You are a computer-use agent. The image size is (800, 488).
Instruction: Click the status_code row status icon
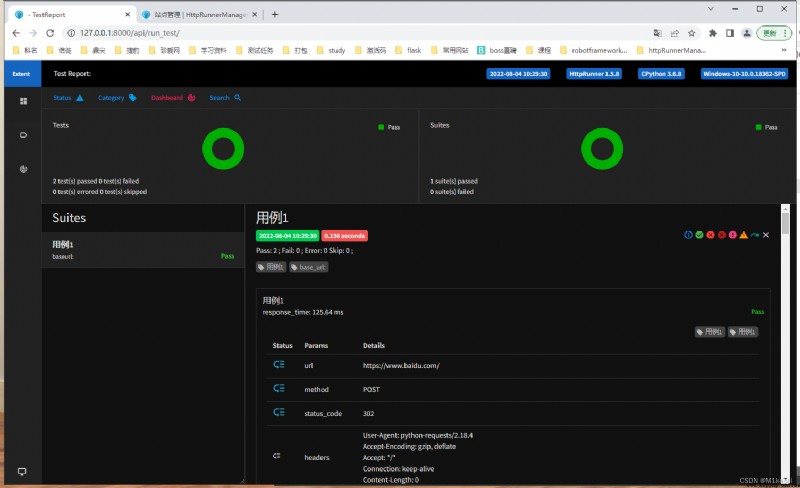coord(279,412)
